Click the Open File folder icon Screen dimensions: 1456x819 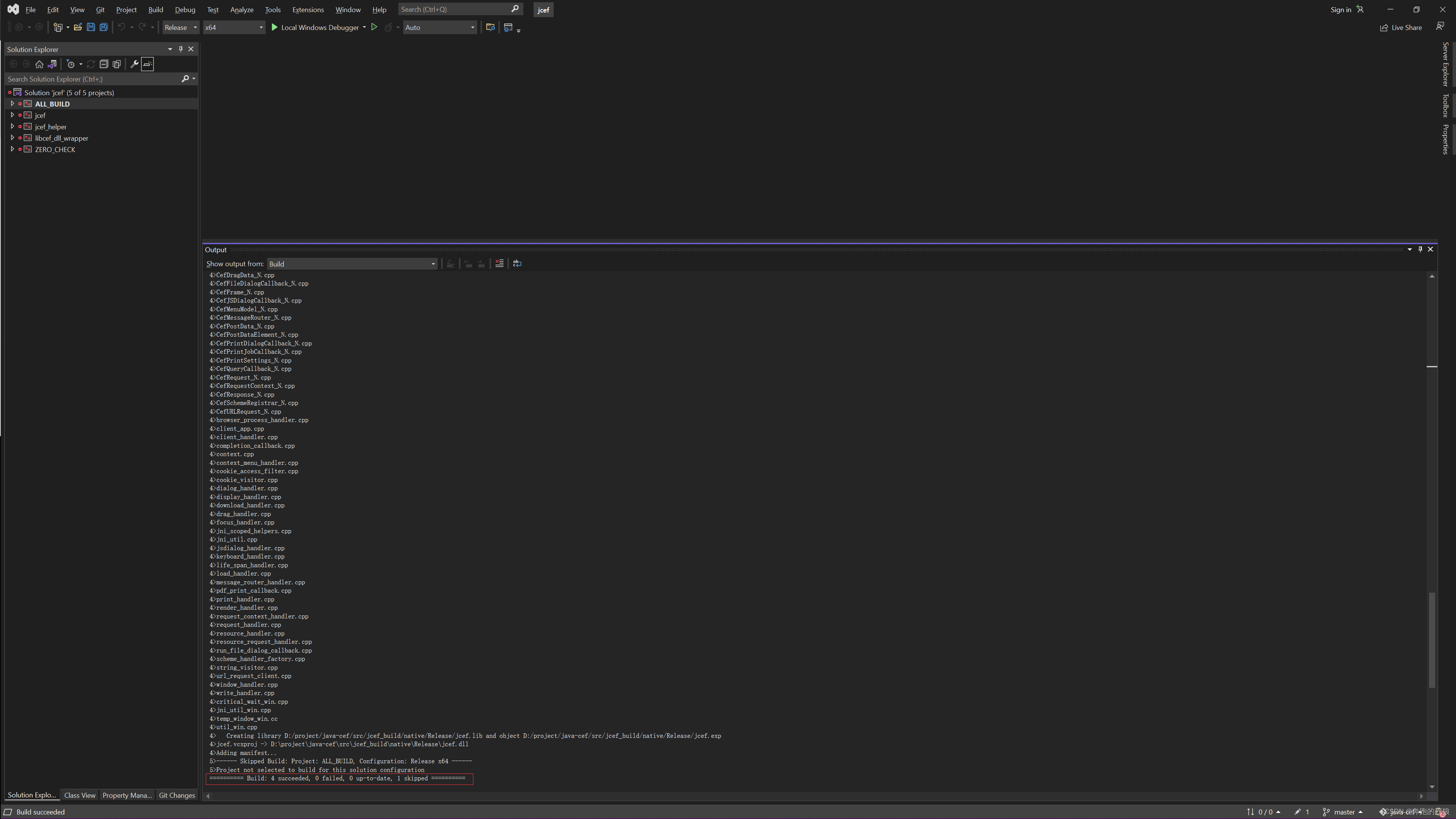pyautogui.click(x=78, y=27)
